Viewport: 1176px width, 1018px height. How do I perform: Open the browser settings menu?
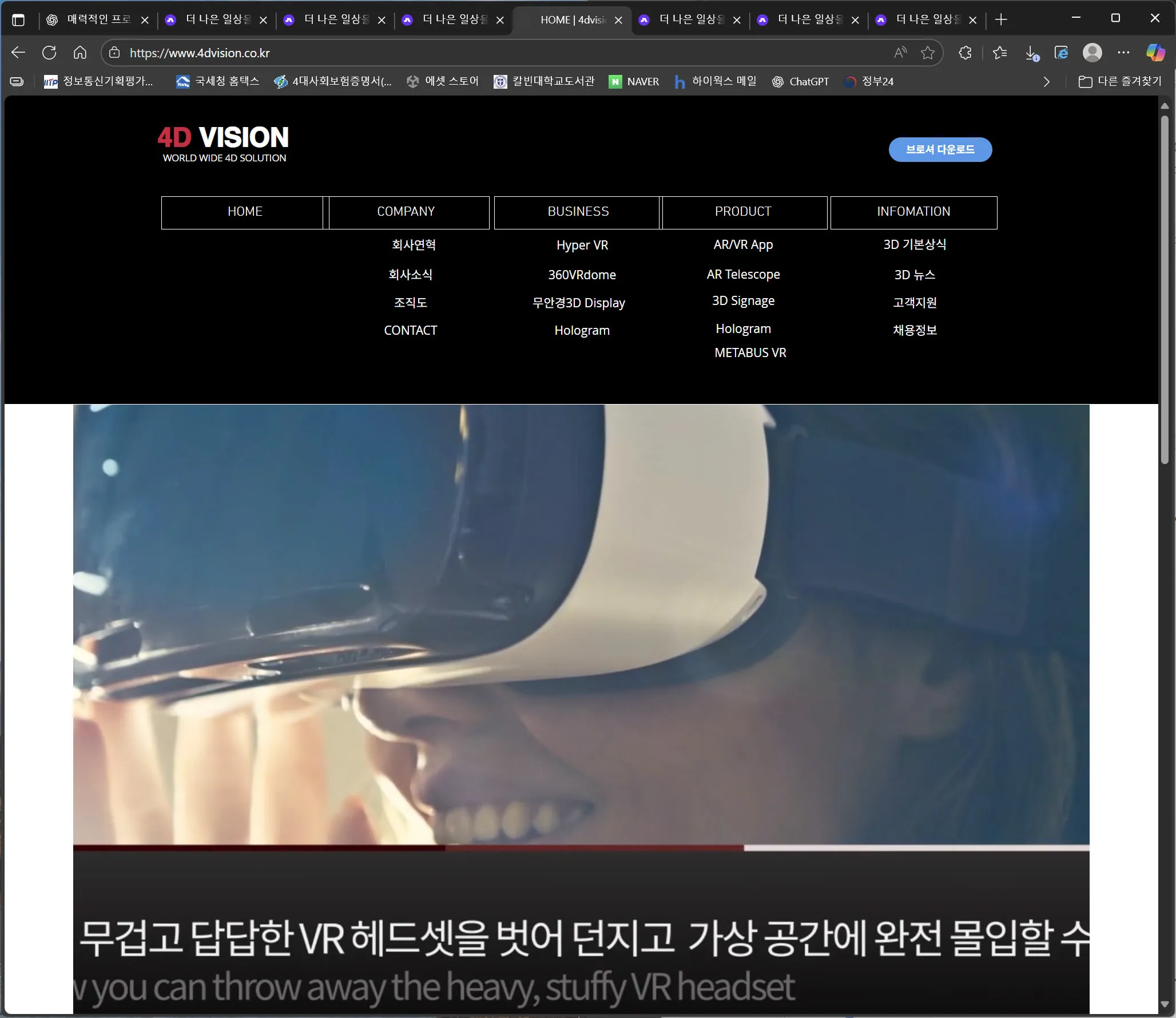1123,53
